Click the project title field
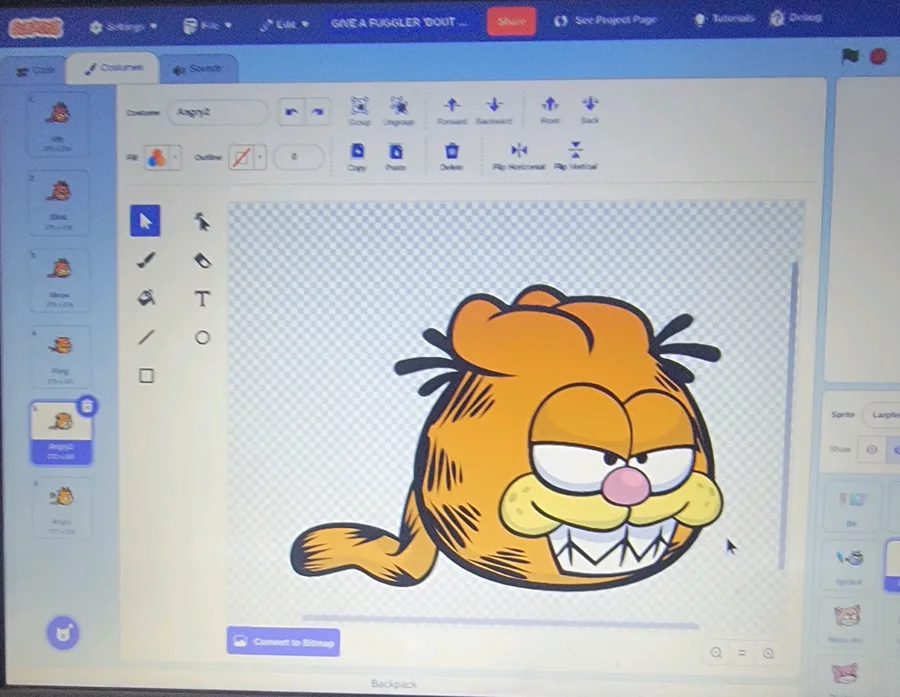Viewport: 900px width, 697px height. coord(402,23)
